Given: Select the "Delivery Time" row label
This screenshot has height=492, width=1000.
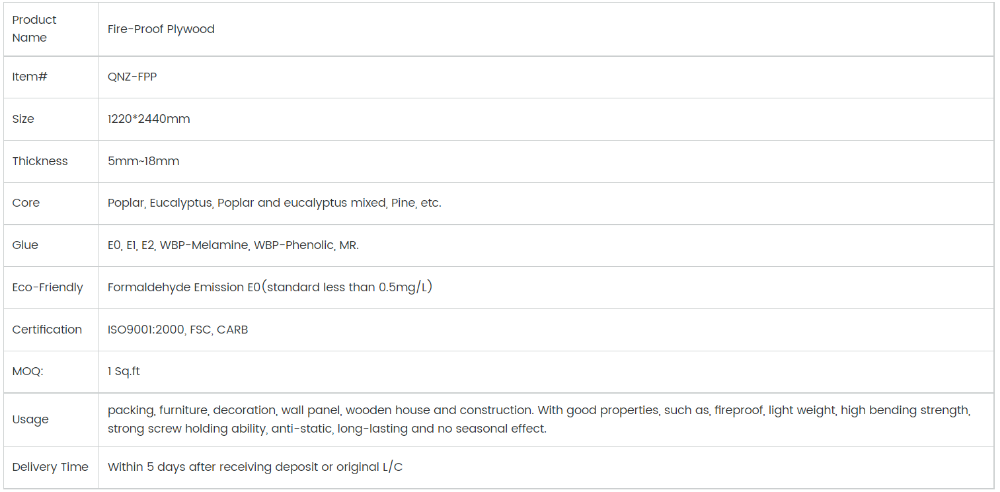Looking at the screenshot, I should pyautogui.click(x=50, y=467).
